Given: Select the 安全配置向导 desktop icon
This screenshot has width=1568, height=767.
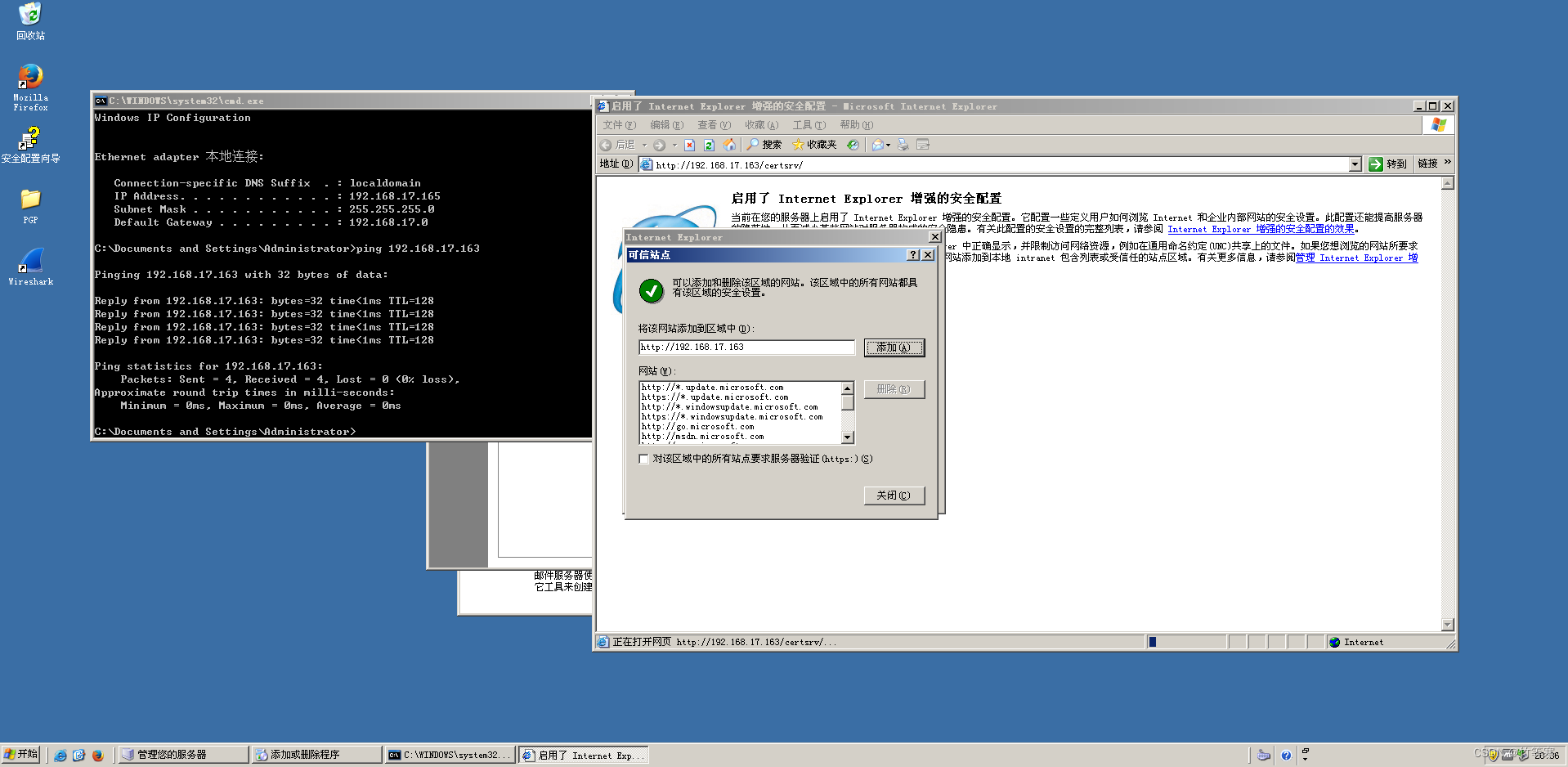Looking at the screenshot, I should 30,145.
